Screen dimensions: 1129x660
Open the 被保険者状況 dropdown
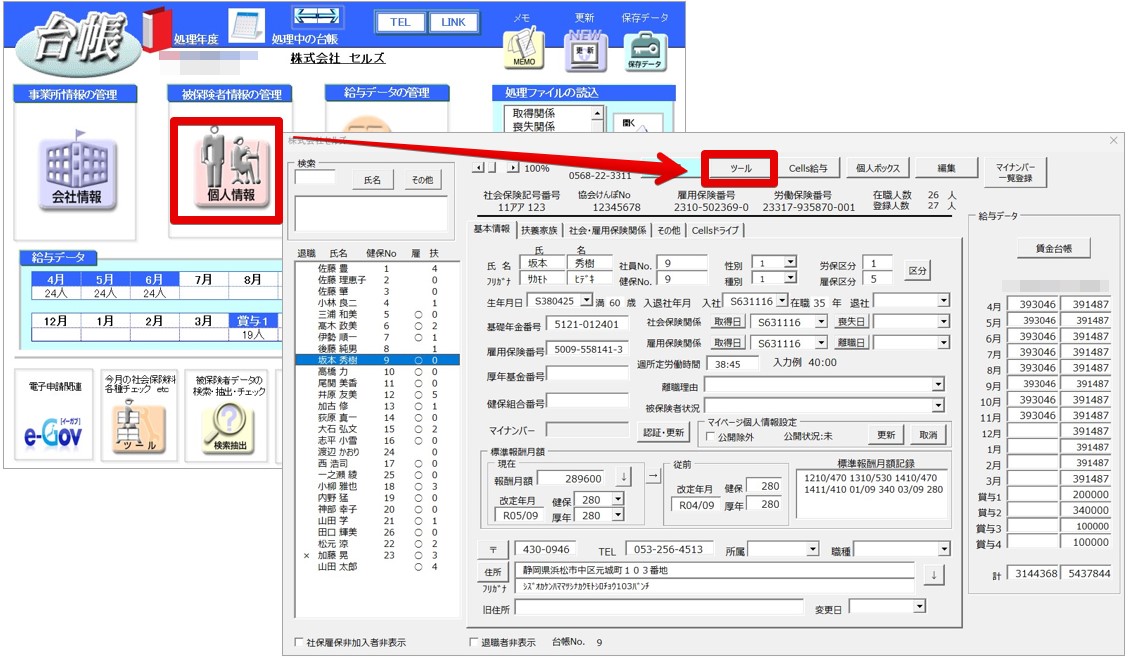click(x=937, y=406)
